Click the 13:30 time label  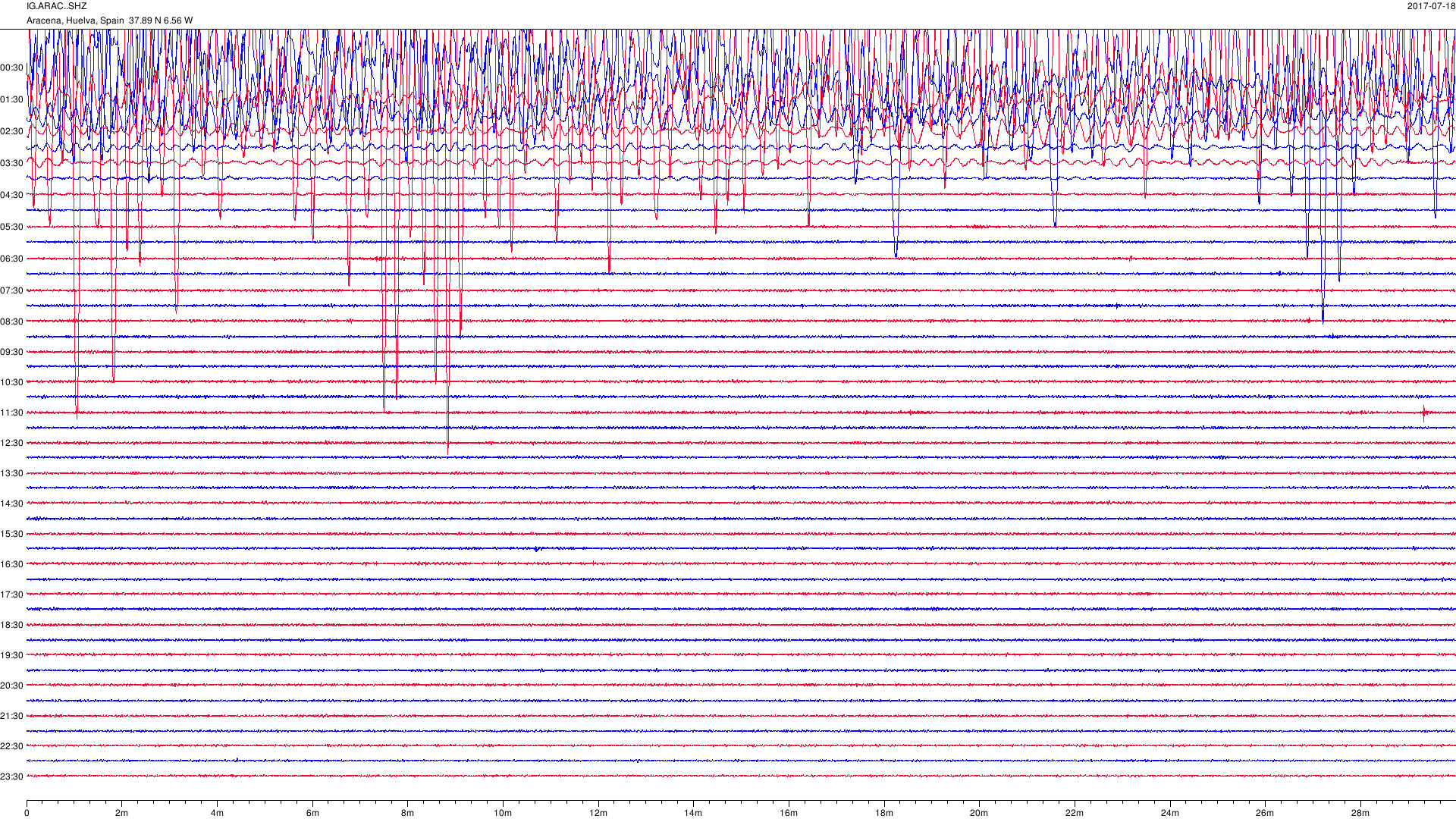(11, 473)
